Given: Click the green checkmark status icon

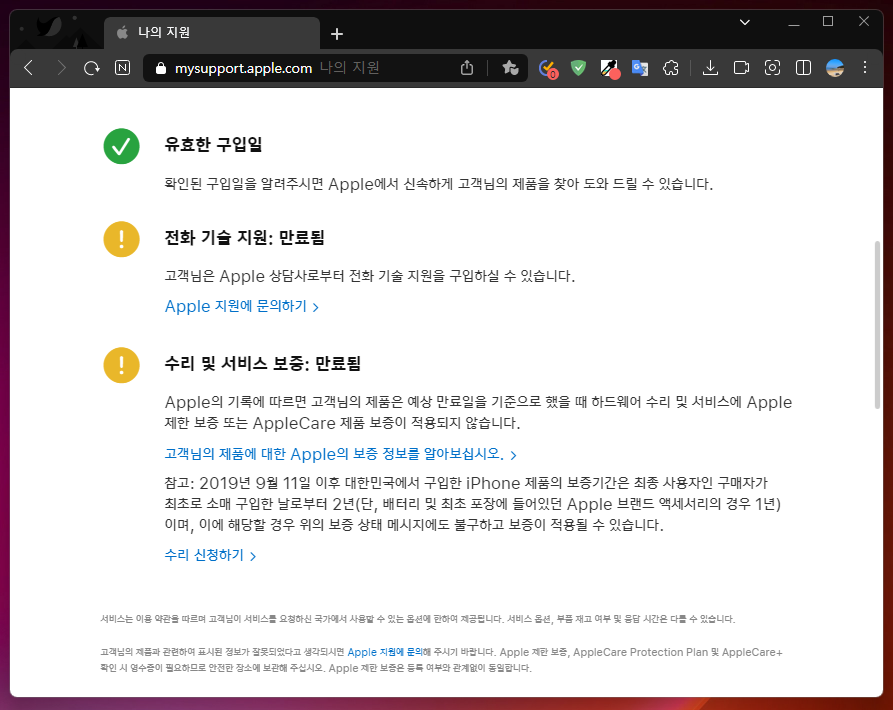Looking at the screenshot, I should tap(121, 146).
